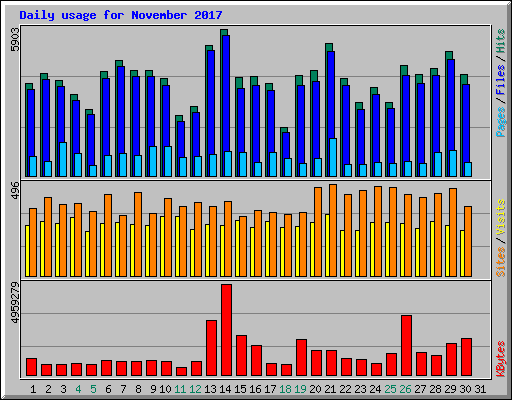Click the red KBytes bar for day 15
512x400 pixels.
[241, 356]
